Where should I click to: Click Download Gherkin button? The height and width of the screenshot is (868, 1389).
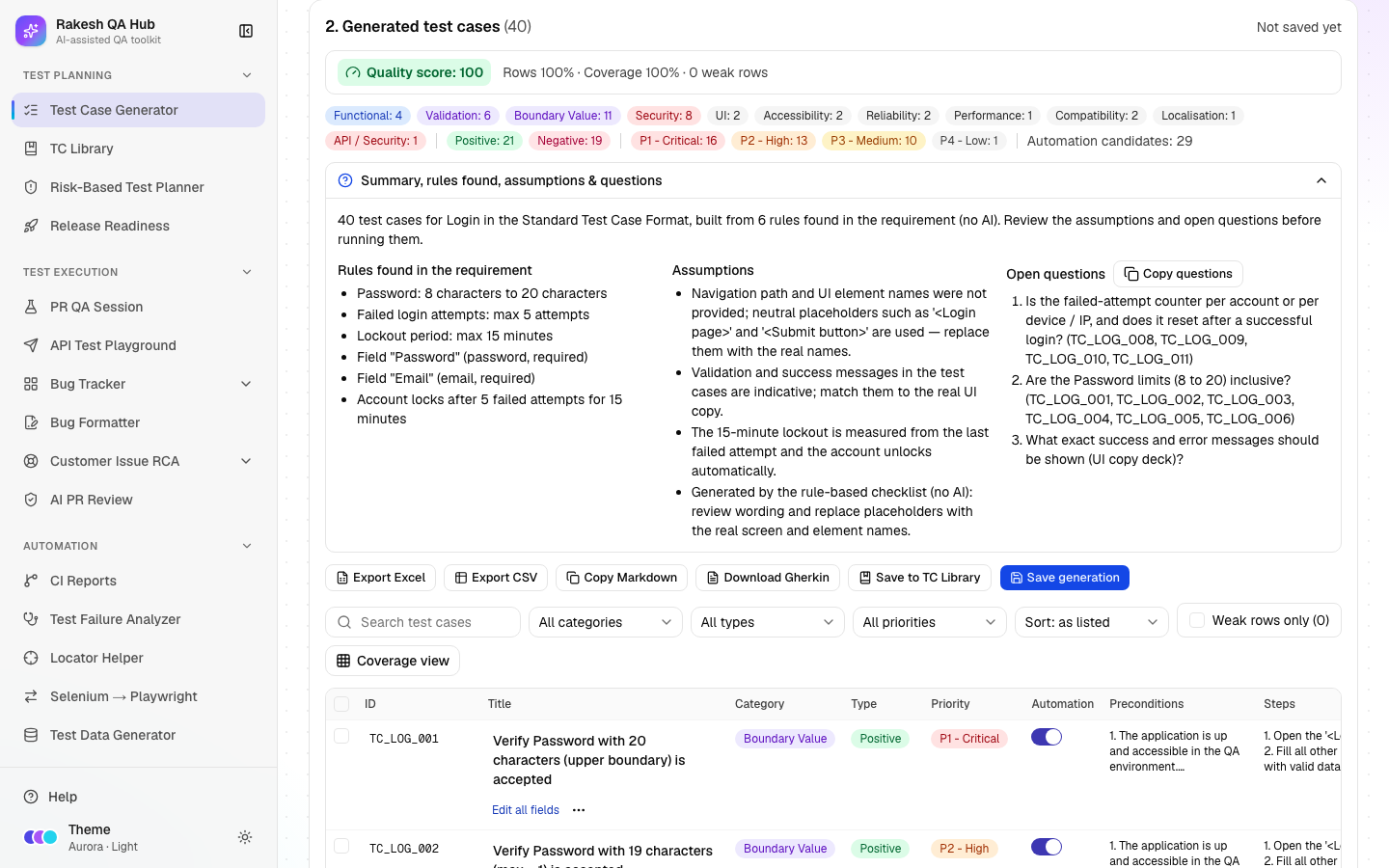(768, 578)
